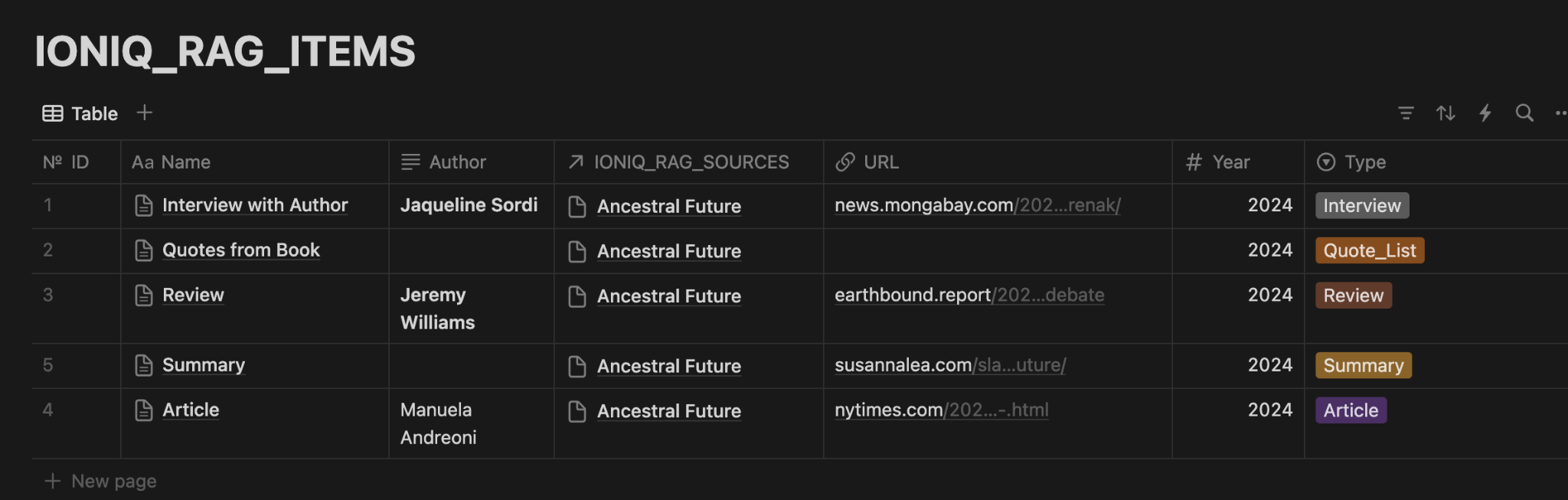1568x500 pixels.
Task: Click the empty Author cell for Summary
Action: (471, 365)
